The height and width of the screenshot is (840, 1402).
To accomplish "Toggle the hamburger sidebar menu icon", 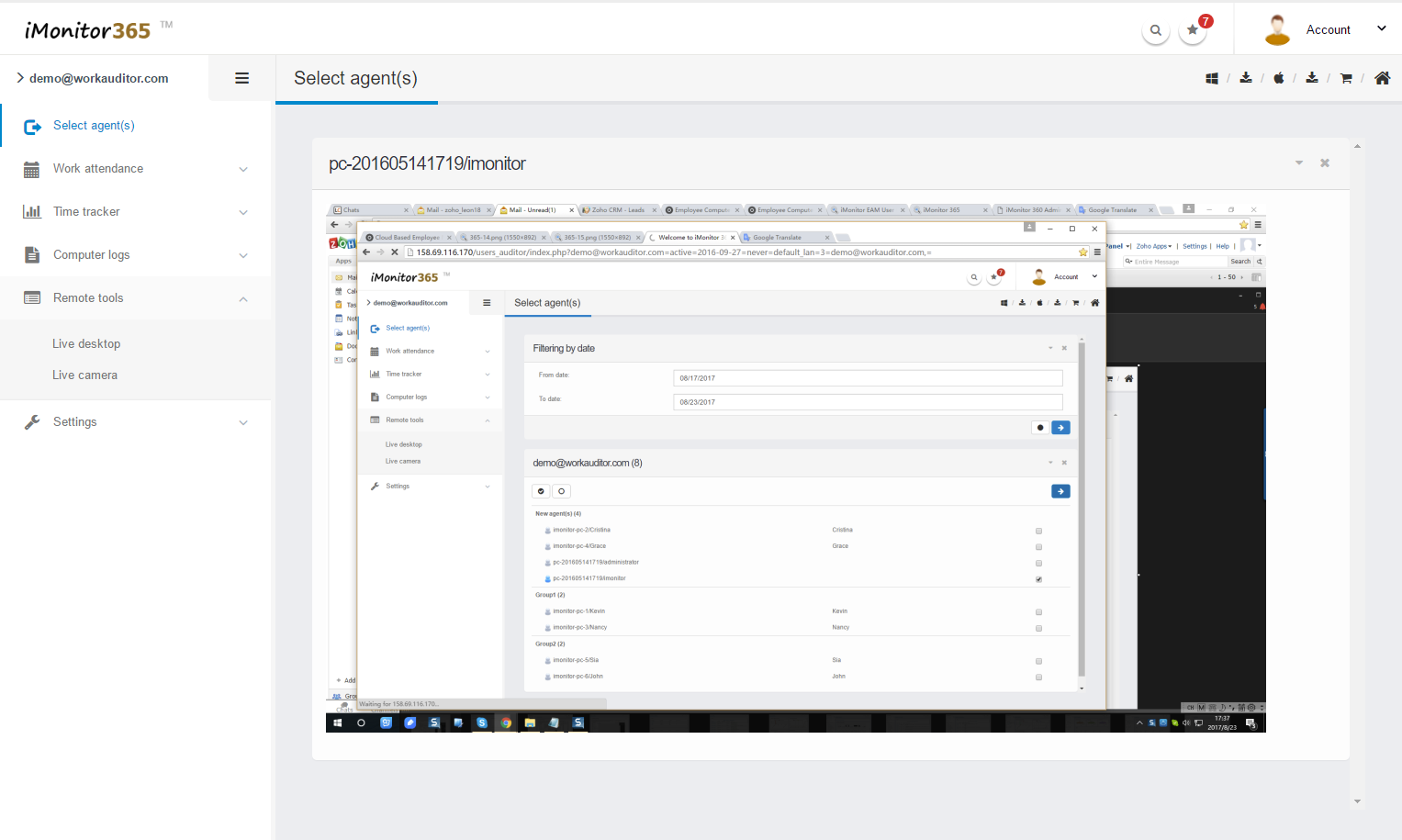I will (x=241, y=78).
